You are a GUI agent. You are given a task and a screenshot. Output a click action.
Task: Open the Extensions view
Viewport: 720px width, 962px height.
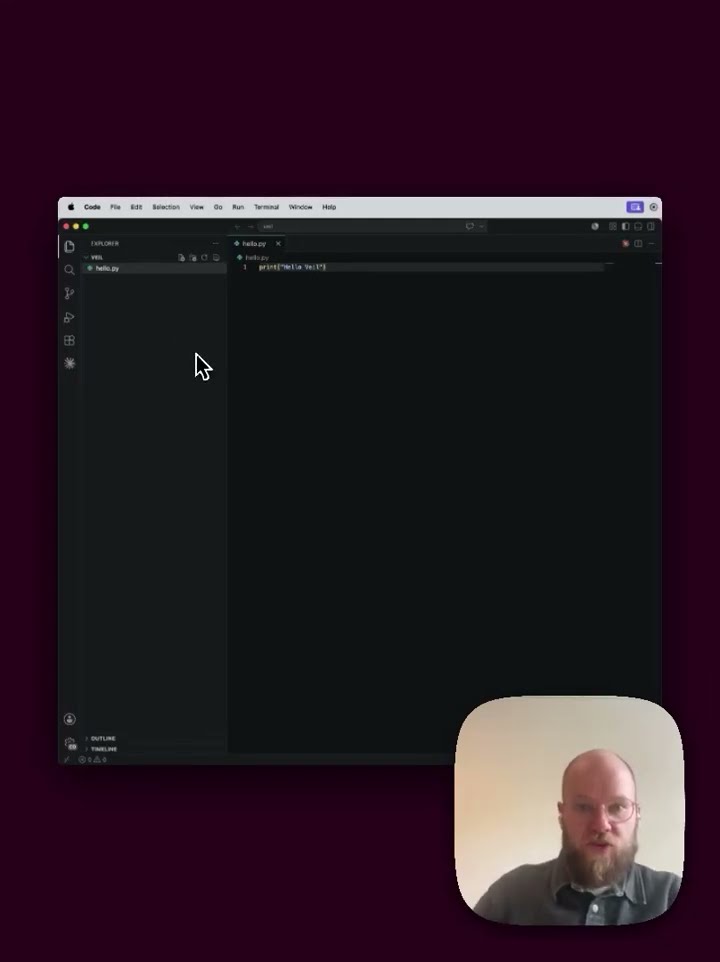69,341
